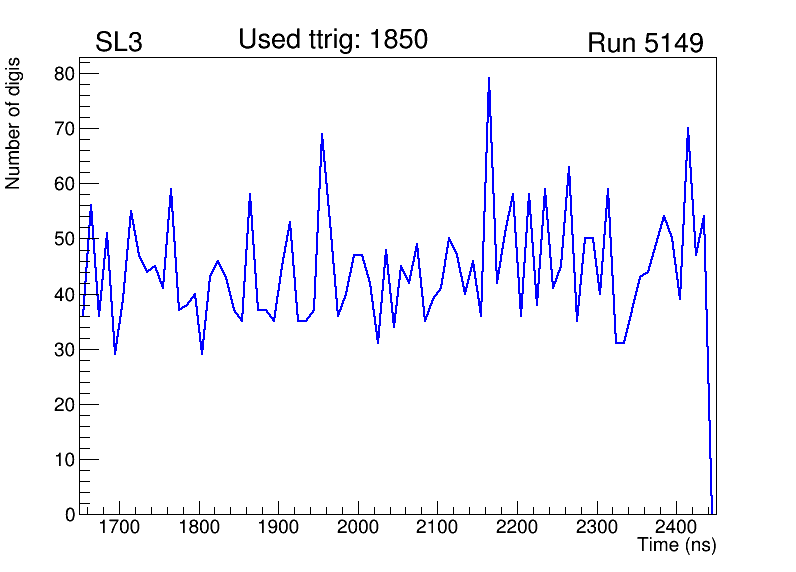
Task: Click the 2300 x-axis tick label
Action: (x=597, y=527)
